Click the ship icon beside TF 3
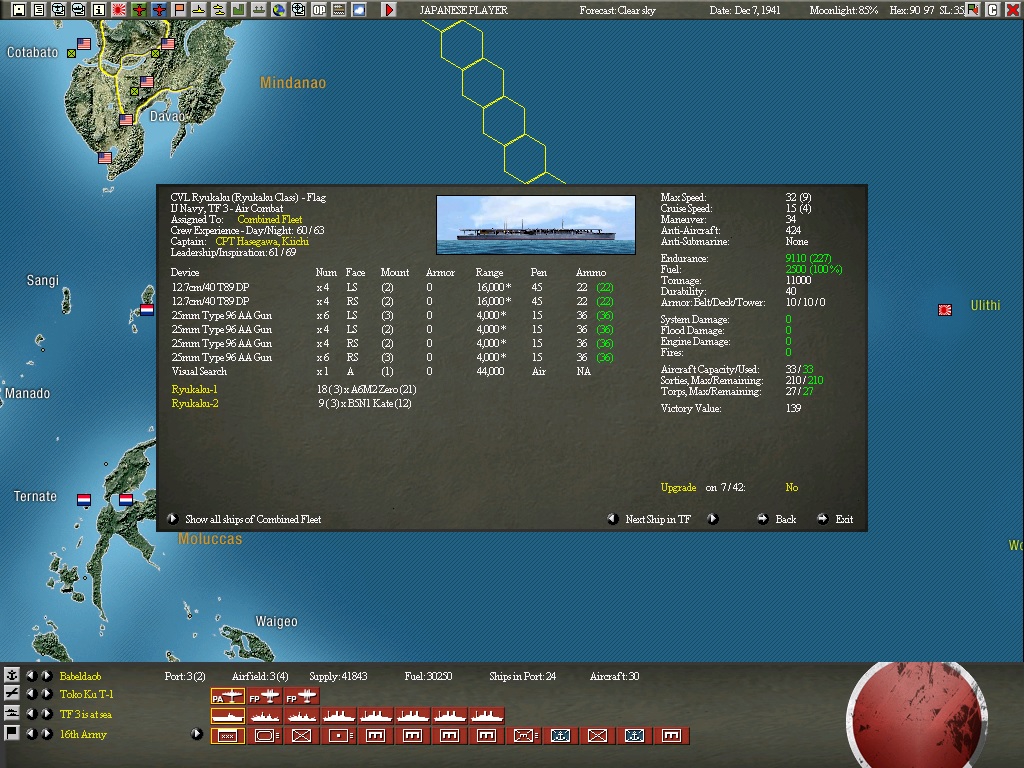Screen dimensions: 1024x768 12,714
